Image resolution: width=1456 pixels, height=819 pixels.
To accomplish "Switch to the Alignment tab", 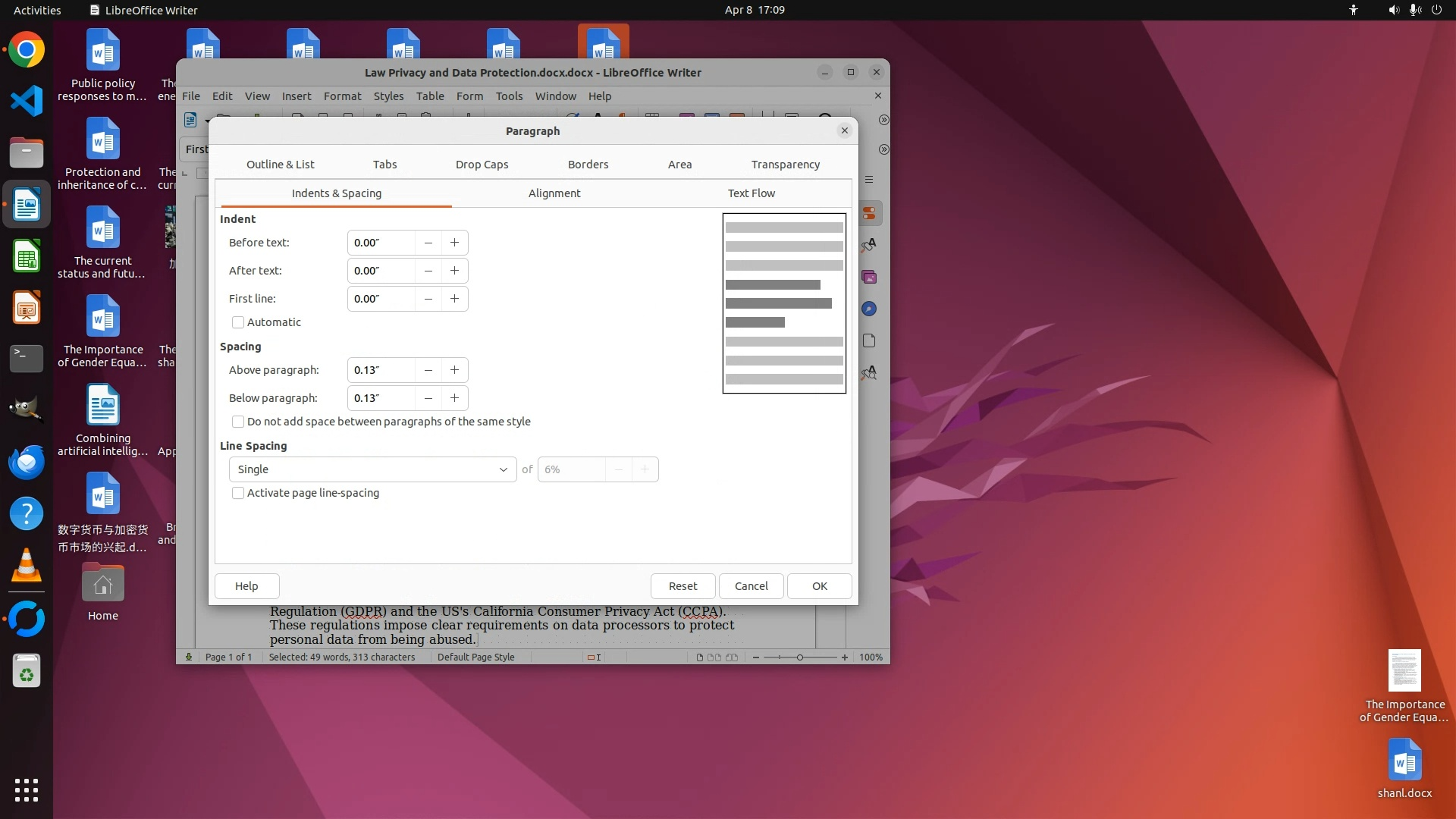I will click(554, 193).
